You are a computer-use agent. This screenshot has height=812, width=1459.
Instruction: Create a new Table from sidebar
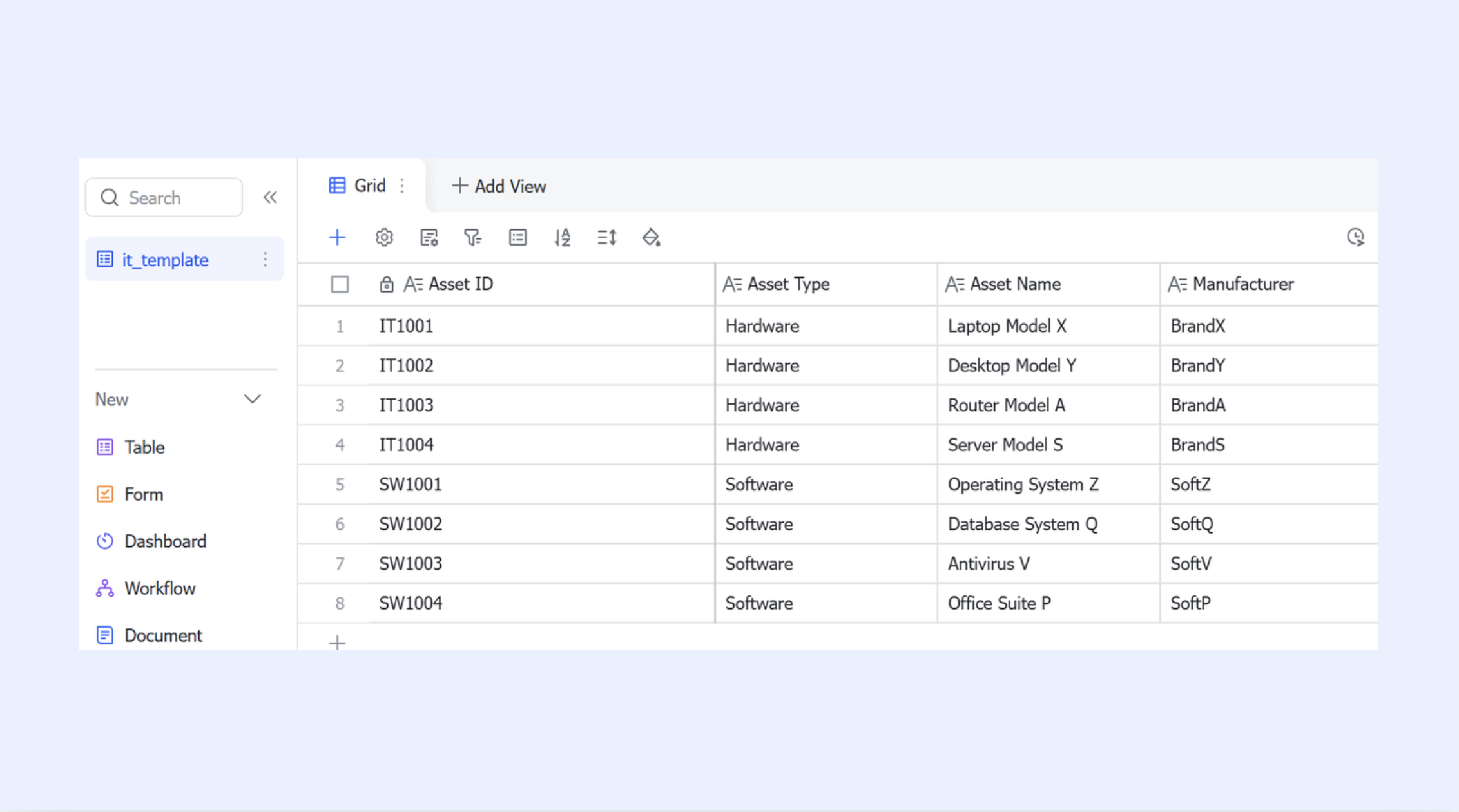(x=131, y=447)
